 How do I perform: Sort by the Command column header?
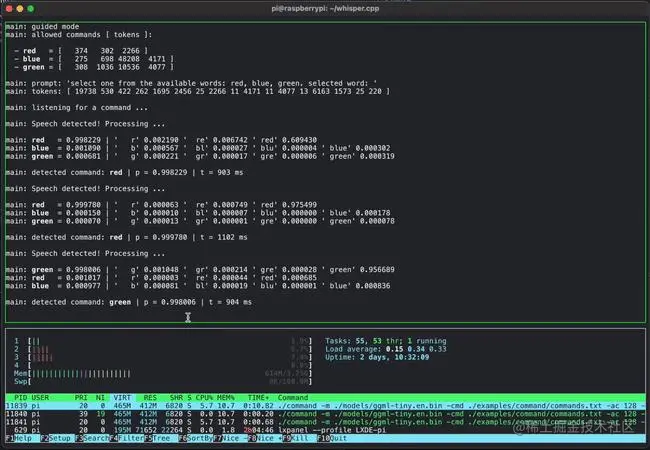coord(293,397)
